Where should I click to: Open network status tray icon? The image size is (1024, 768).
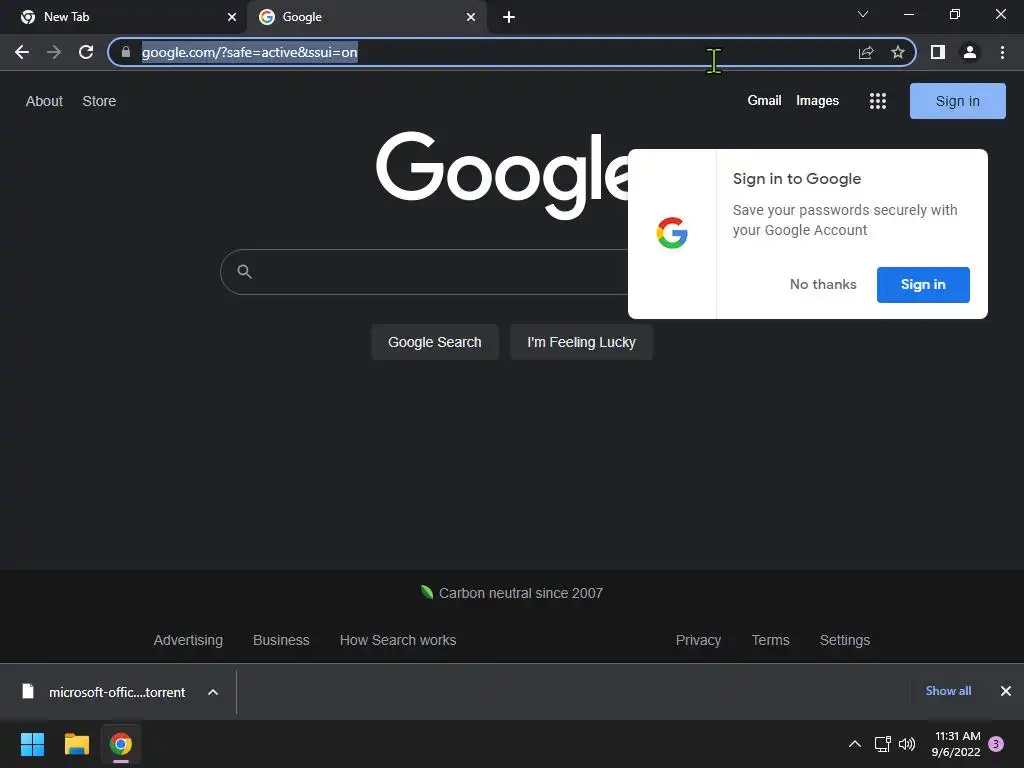(x=882, y=744)
